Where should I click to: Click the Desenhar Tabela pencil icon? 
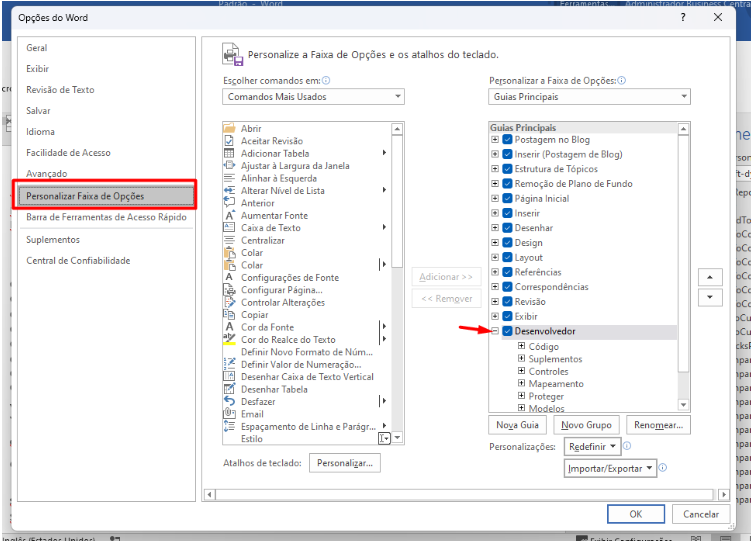[x=230, y=389]
